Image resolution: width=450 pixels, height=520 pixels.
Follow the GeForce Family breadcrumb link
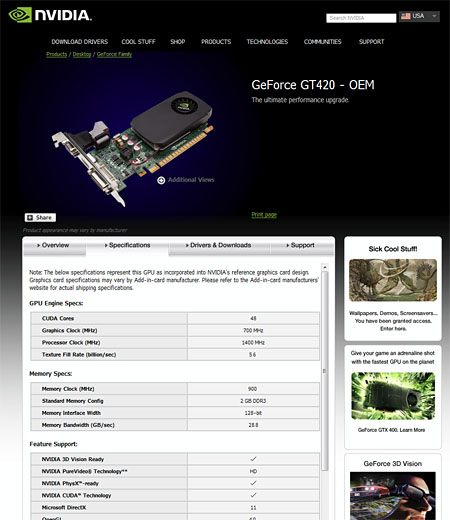114,54
